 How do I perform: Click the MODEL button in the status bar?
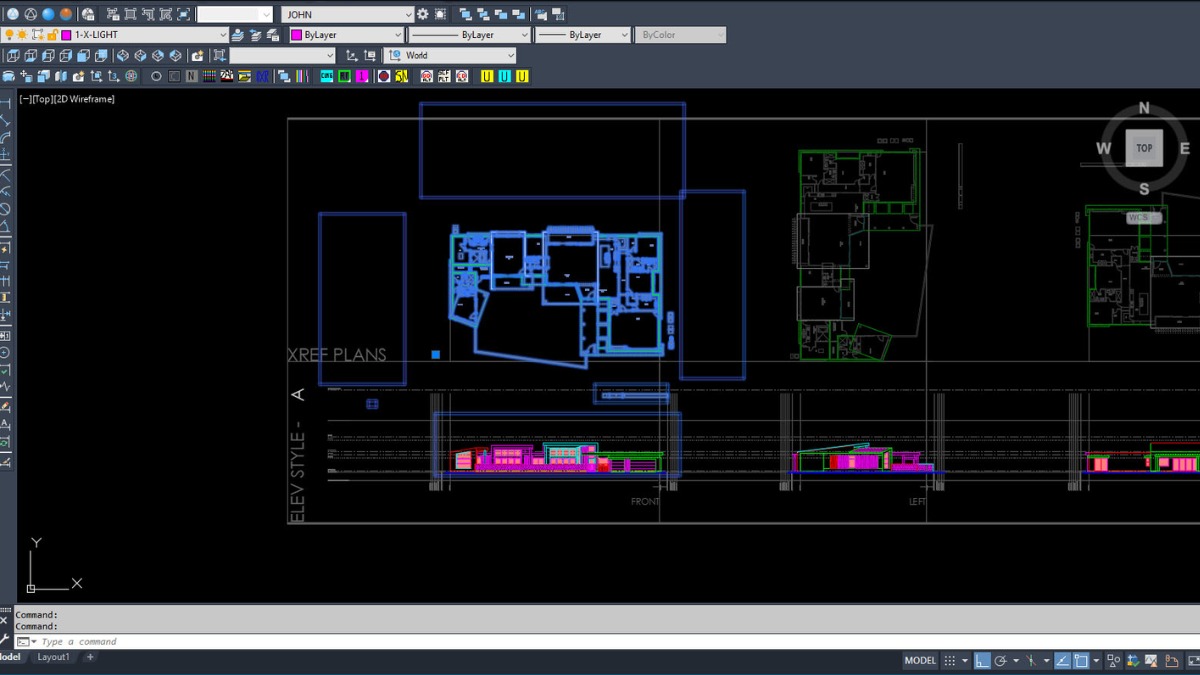click(x=920, y=660)
